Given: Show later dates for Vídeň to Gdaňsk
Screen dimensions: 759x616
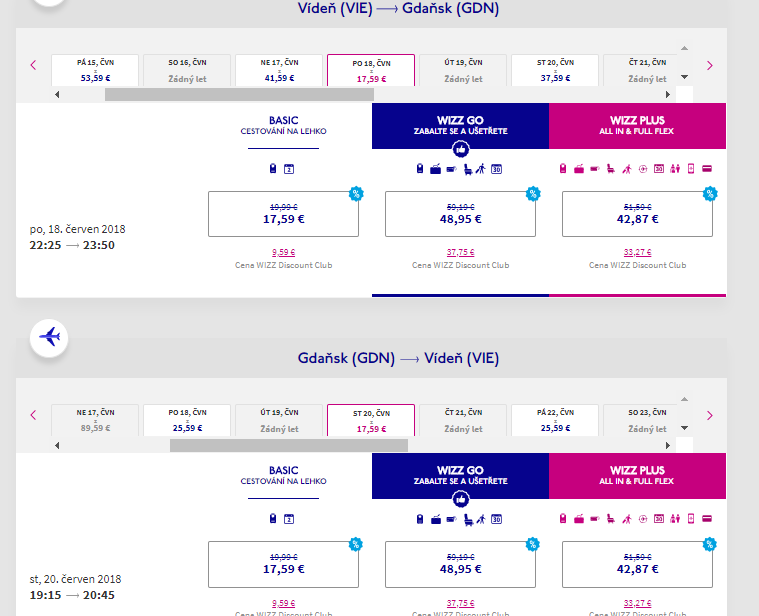Looking at the screenshot, I should pyautogui.click(x=710, y=66).
